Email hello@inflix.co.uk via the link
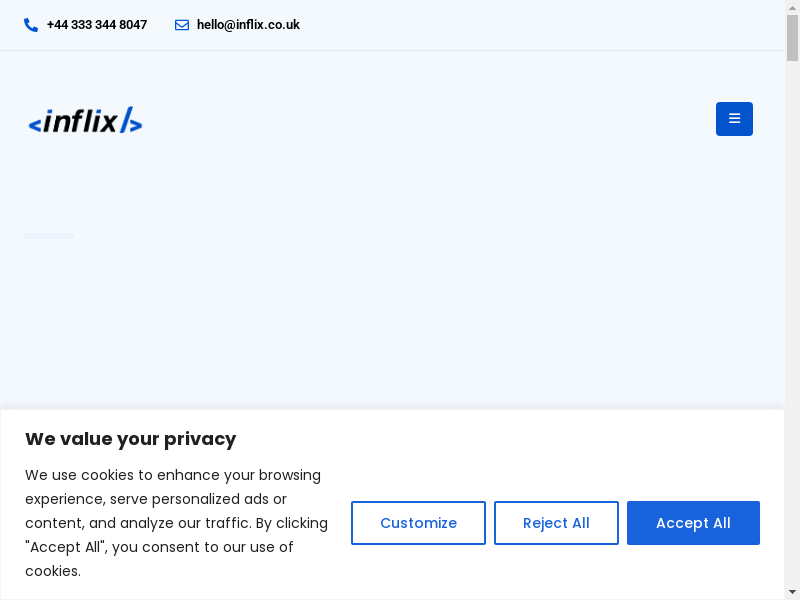800x600 pixels. [248, 25]
